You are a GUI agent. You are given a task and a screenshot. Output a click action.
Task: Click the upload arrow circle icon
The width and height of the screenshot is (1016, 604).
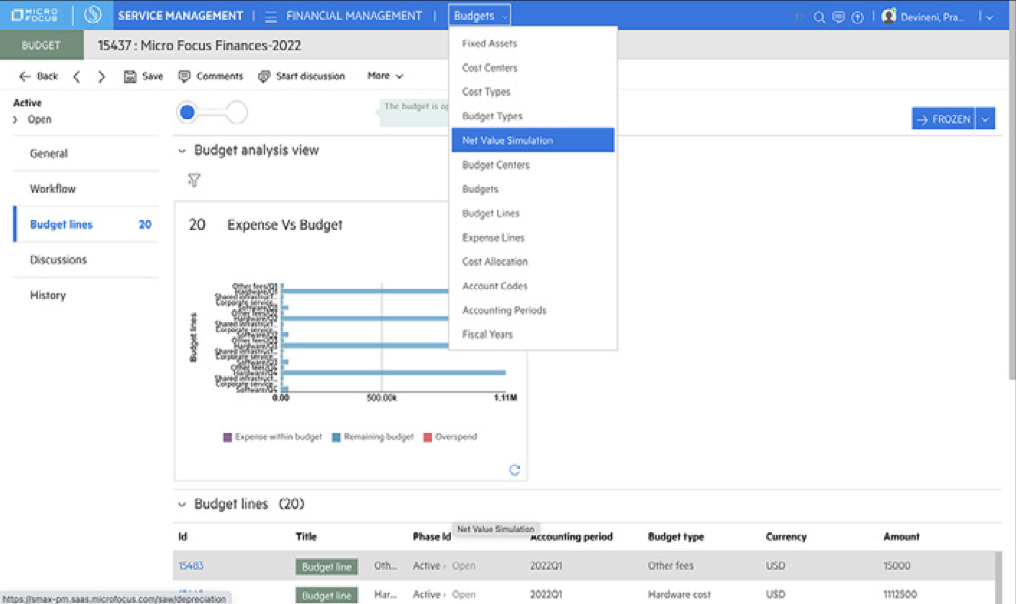pyautogui.click(x=857, y=17)
